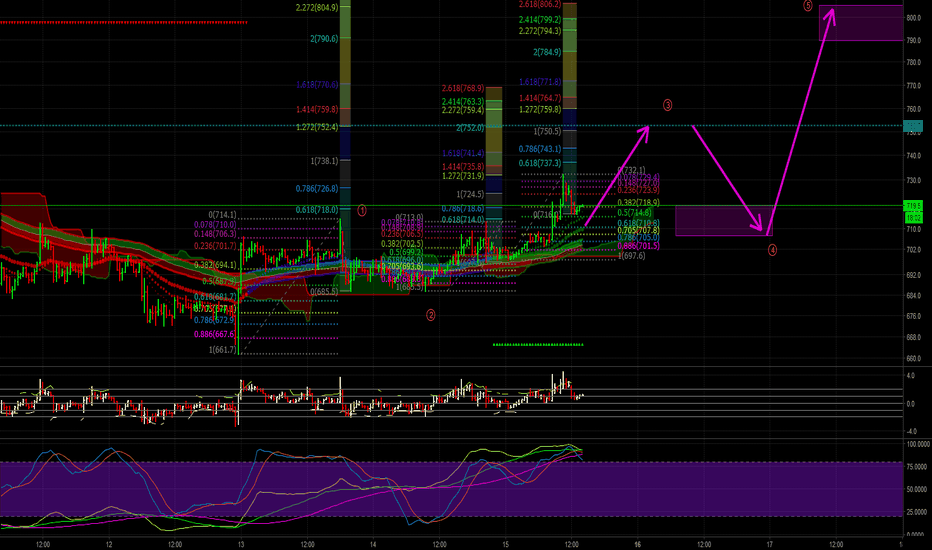Image resolution: width=932 pixels, height=550 pixels.
Task: Click date 16 on the time axis
Action: point(638,544)
